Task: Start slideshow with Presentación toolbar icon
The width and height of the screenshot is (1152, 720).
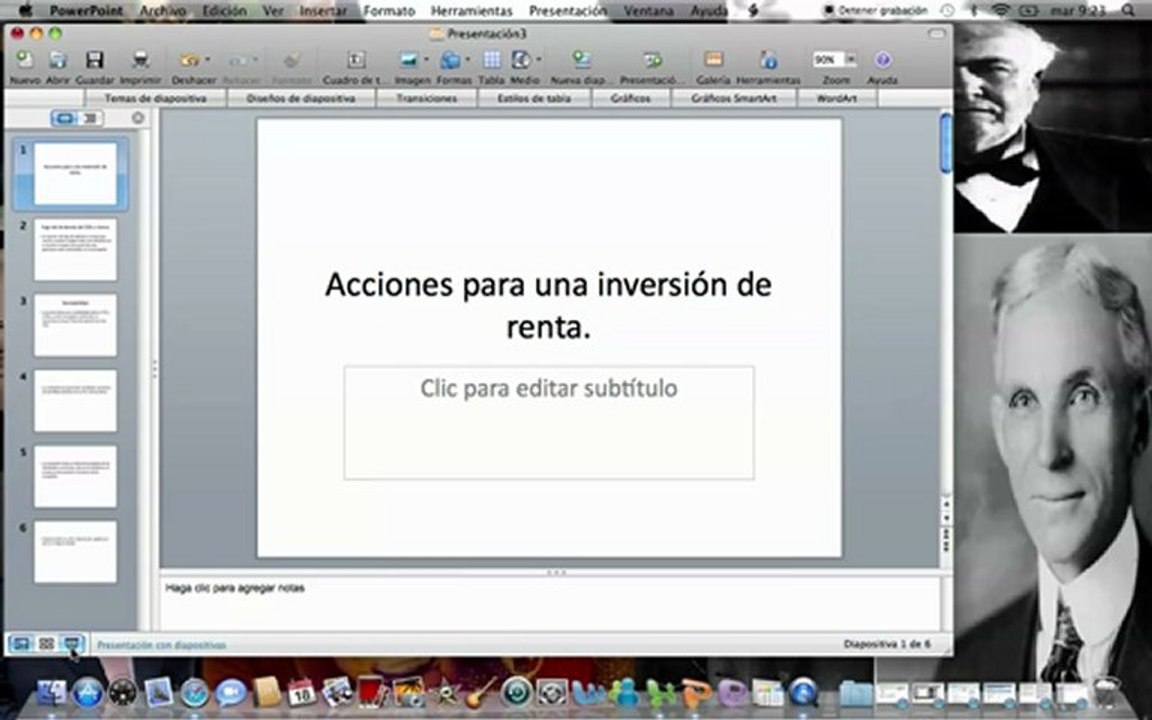Action: tap(652, 60)
